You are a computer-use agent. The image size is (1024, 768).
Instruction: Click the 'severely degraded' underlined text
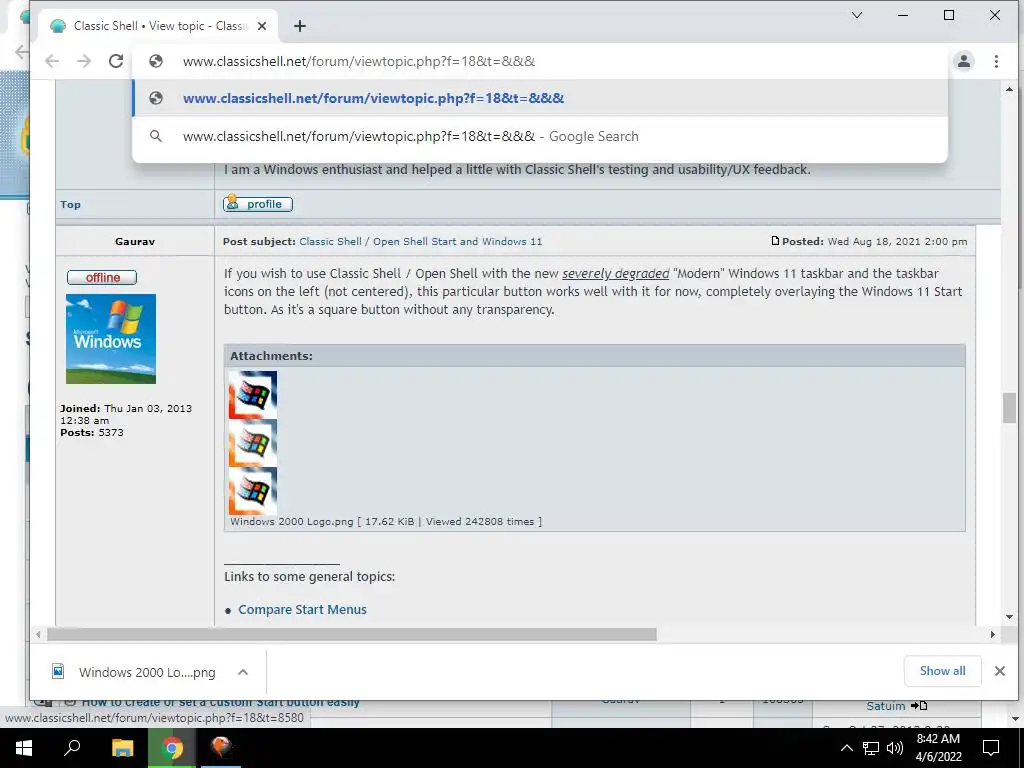click(615, 274)
